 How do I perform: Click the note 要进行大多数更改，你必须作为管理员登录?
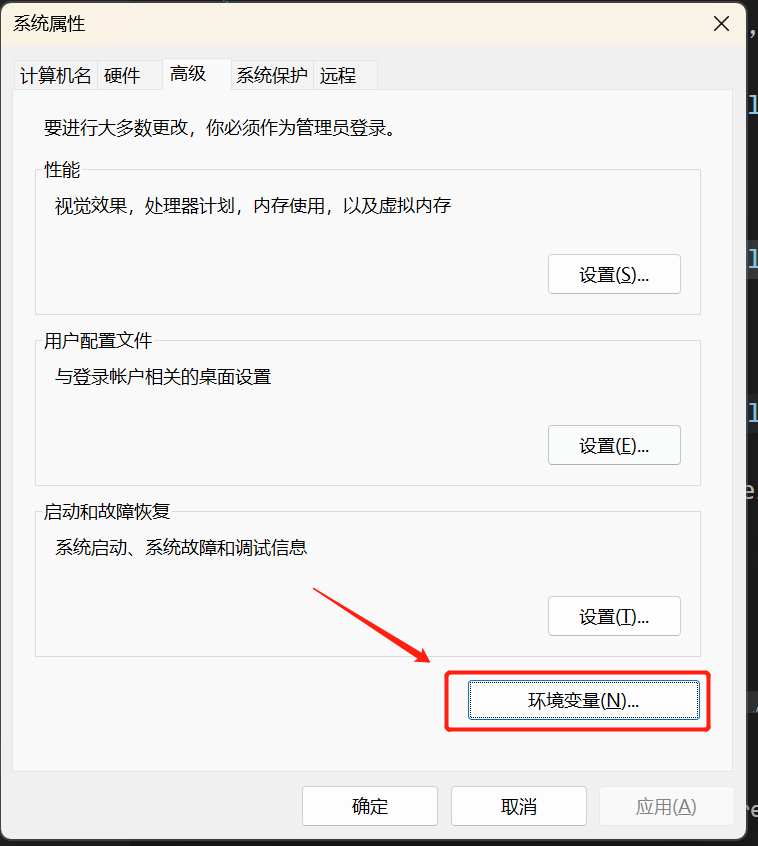(x=220, y=128)
